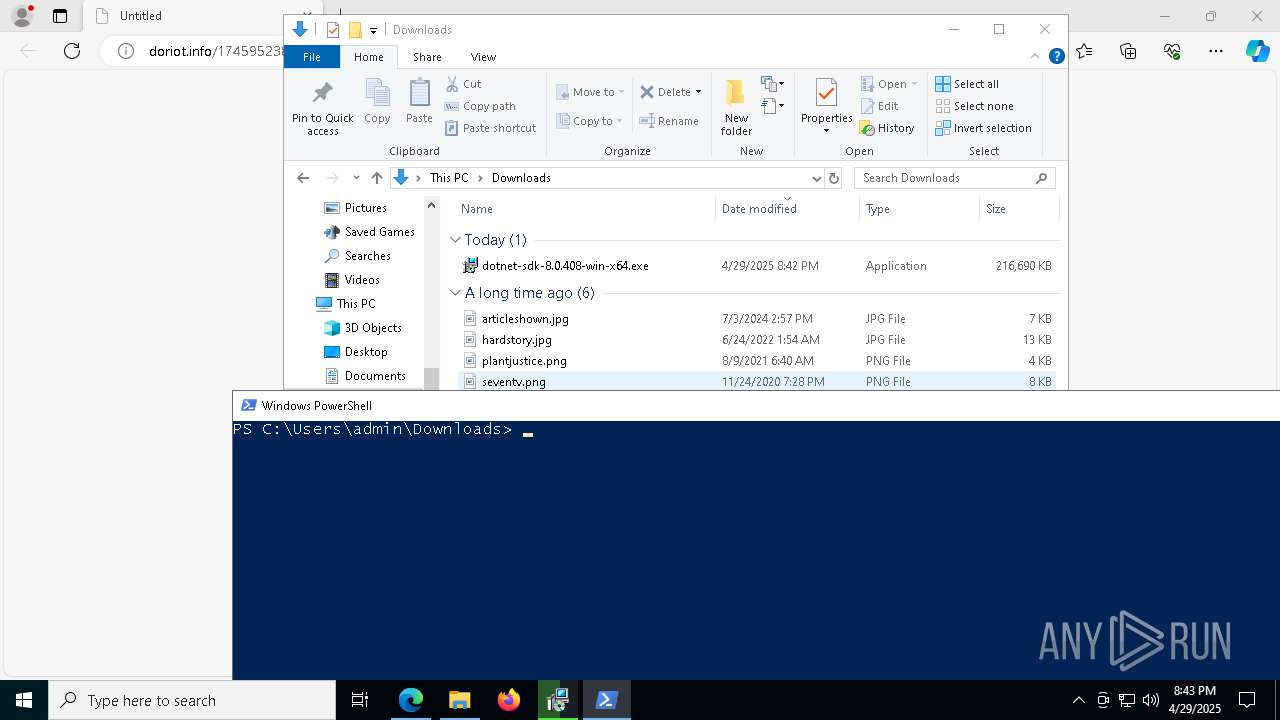
Task: Select Videos in navigation pane
Action: pyautogui.click(x=362, y=280)
